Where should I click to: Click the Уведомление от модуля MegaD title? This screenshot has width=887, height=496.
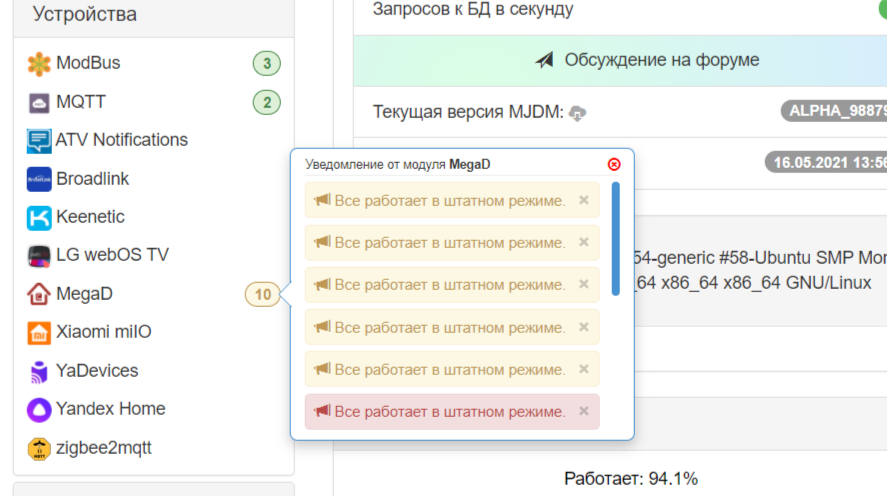coord(398,165)
